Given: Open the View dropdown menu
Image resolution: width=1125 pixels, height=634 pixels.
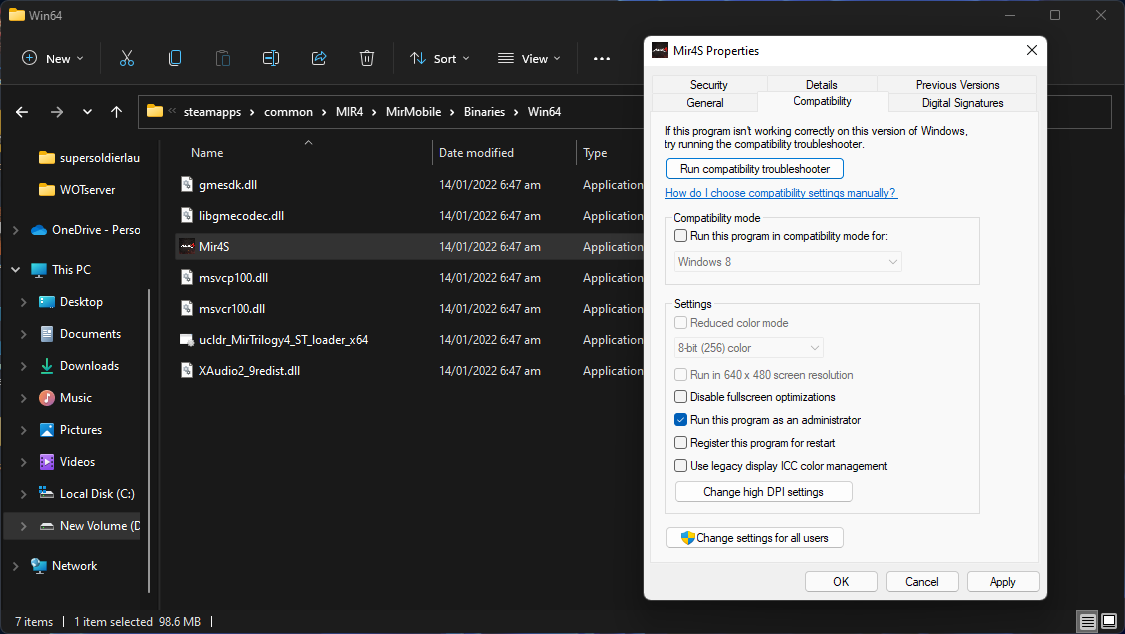Looking at the screenshot, I should click(529, 59).
